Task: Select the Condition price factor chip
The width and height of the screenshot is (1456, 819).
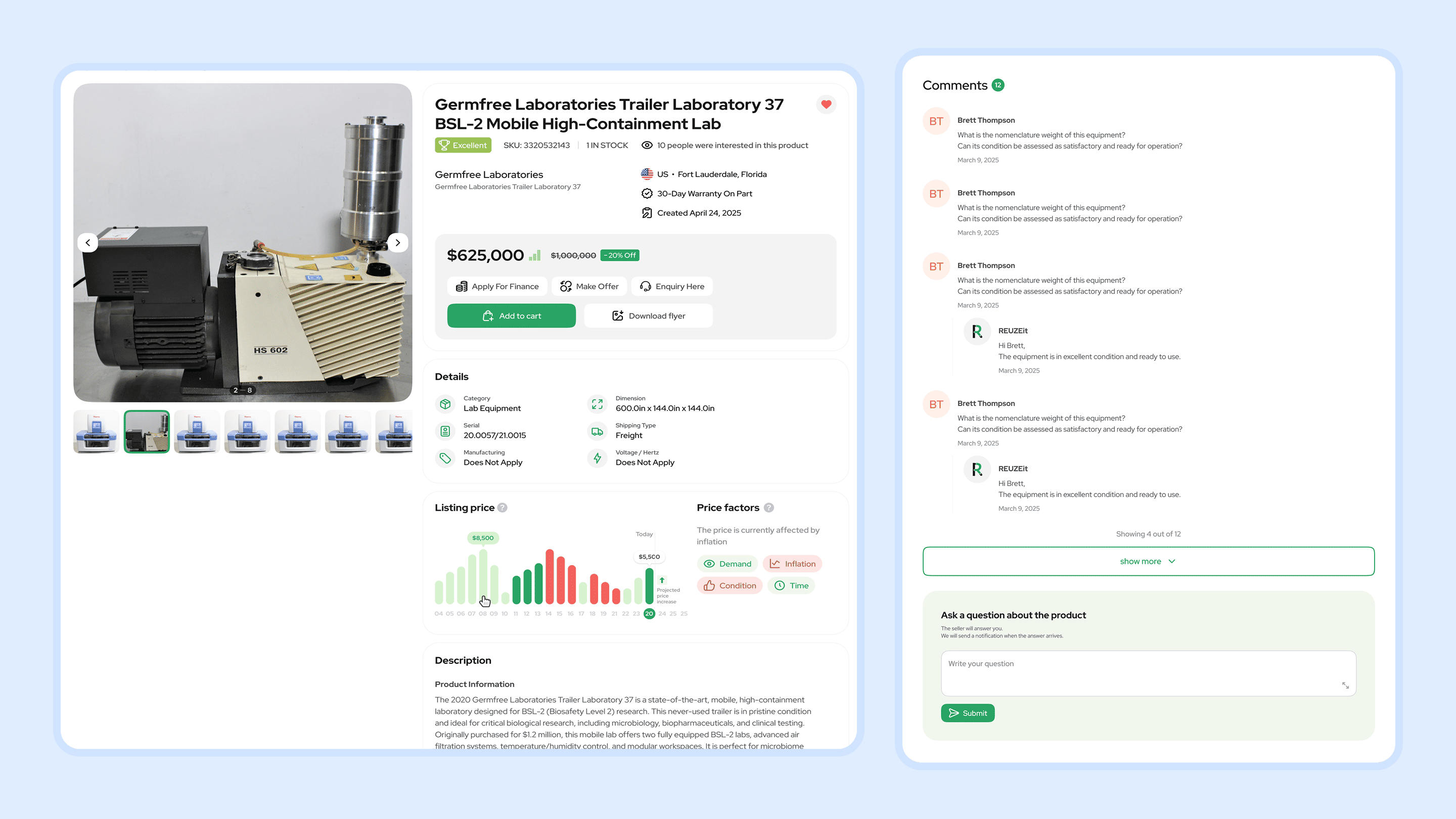Action: (730, 585)
